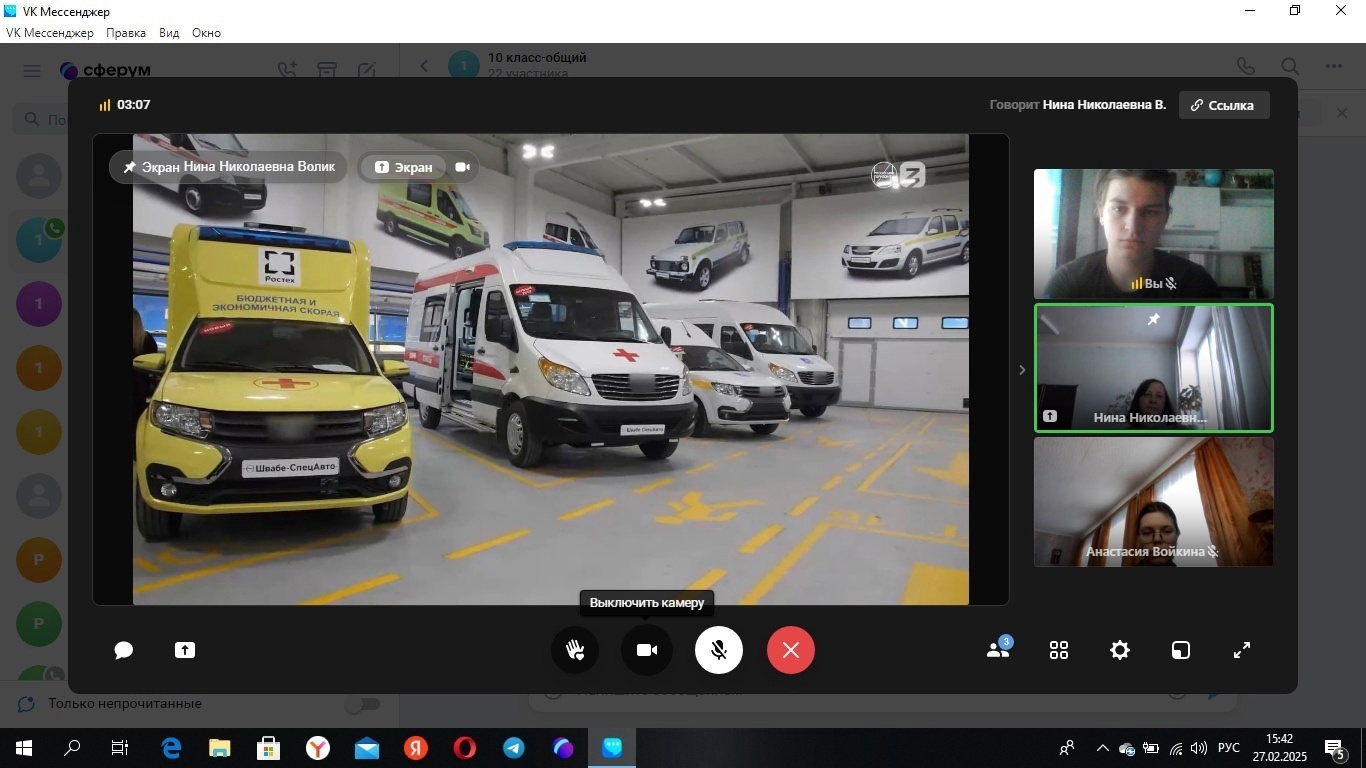The height and width of the screenshot is (768, 1366).
Task: Turn off the camera with the video button
Action: tap(647, 650)
